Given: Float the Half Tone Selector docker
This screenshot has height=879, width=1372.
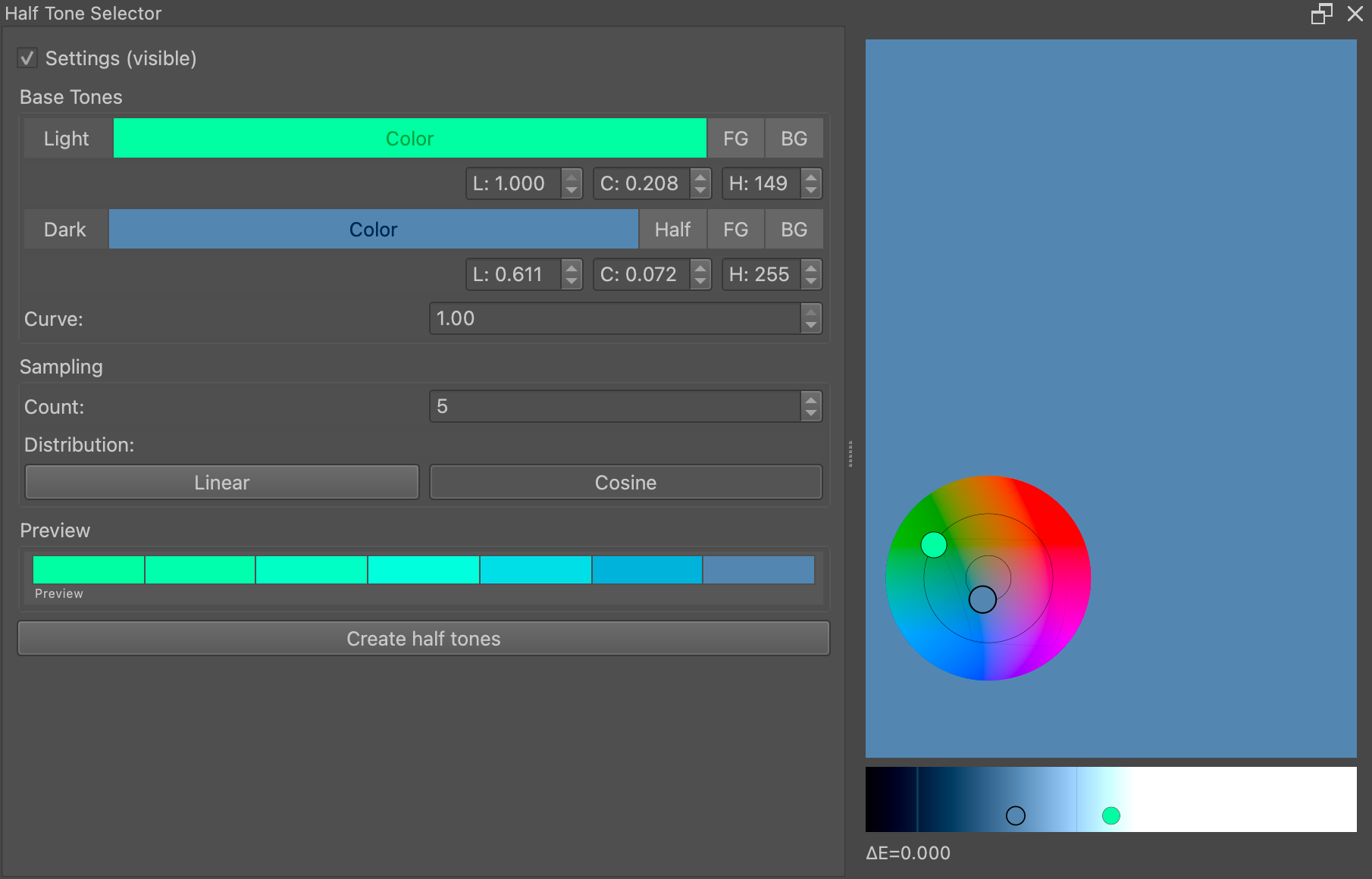Looking at the screenshot, I should pyautogui.click(x=1321, y=14).
